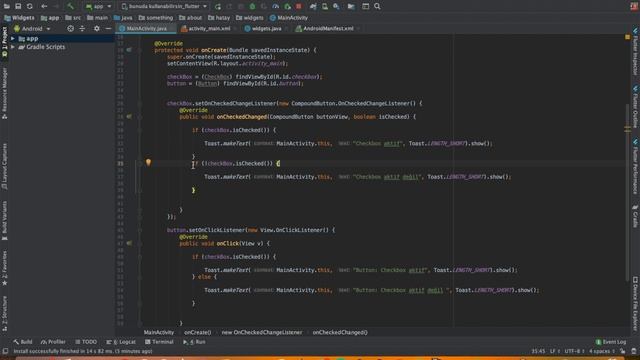Click the Attach Debugger to process icon
The height and width of the screenshot is (360, 640).
click(x=287, y=6)
